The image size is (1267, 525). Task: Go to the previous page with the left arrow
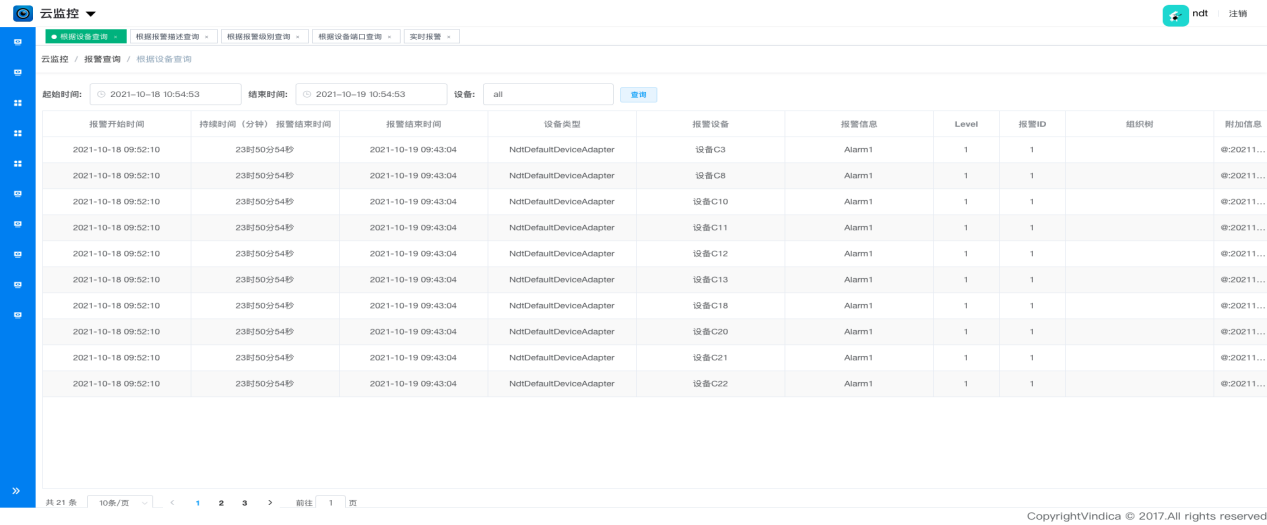point(173,502)
